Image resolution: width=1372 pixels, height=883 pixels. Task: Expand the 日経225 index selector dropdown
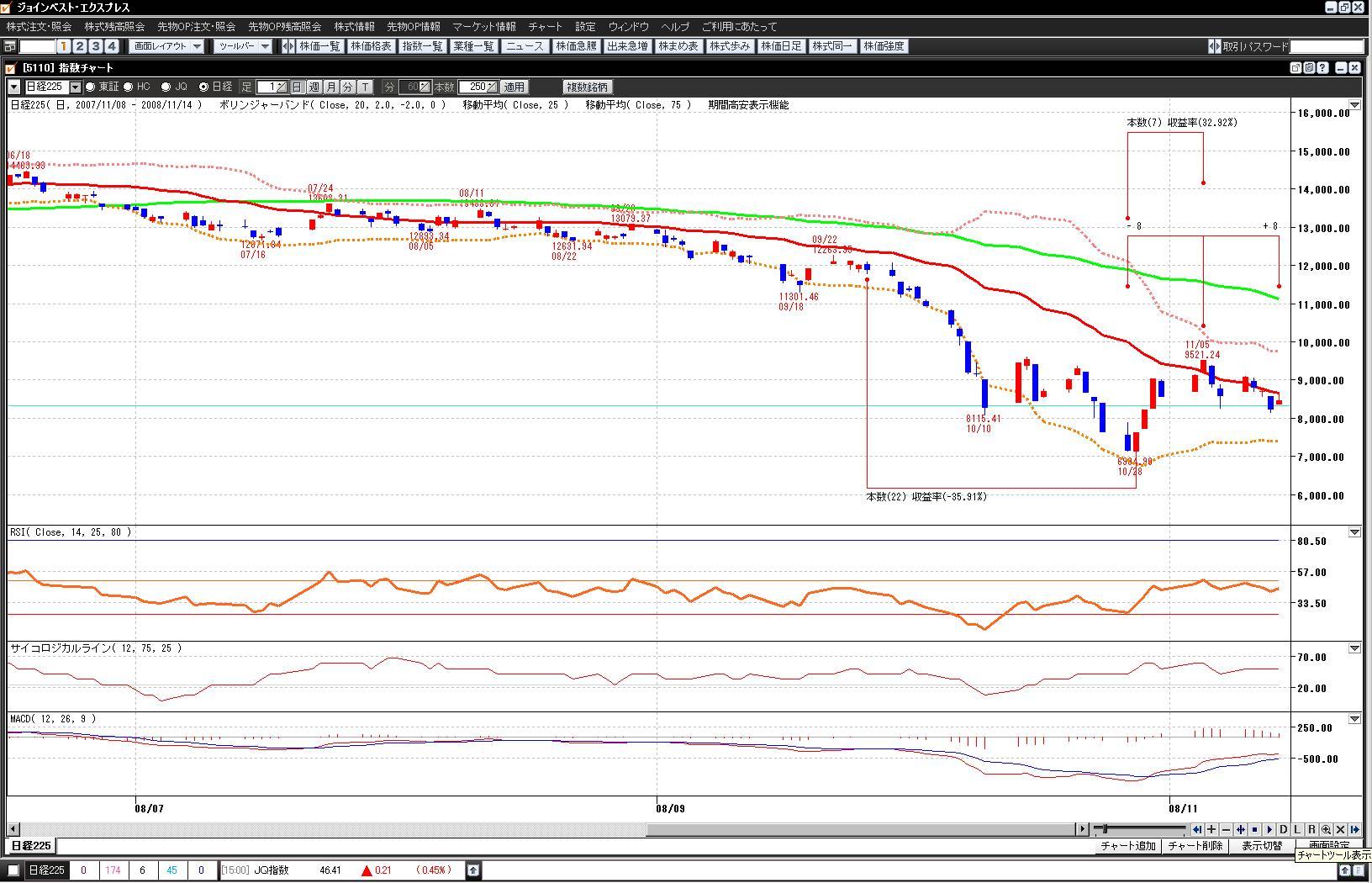(x=75, y=87)
